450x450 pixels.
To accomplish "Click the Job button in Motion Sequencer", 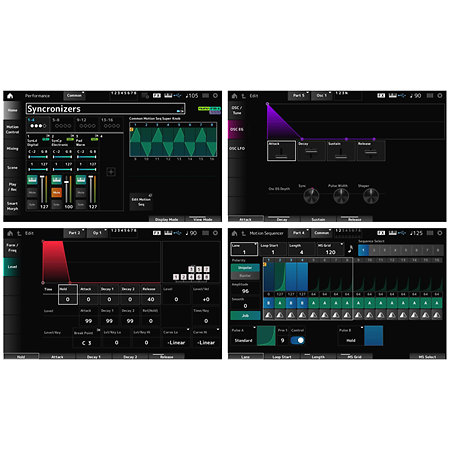I will [x=245, y=315].
